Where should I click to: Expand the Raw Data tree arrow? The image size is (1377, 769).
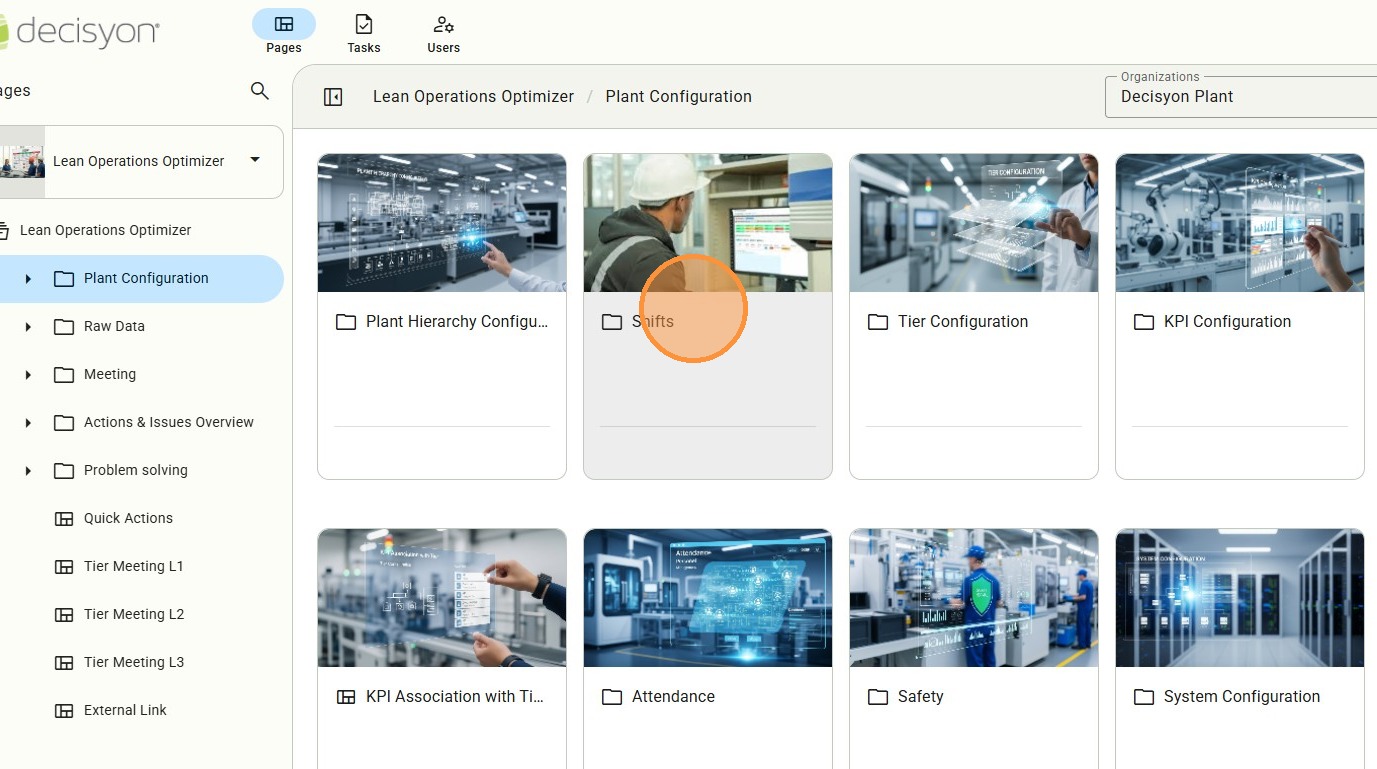[x=28, y=327]
